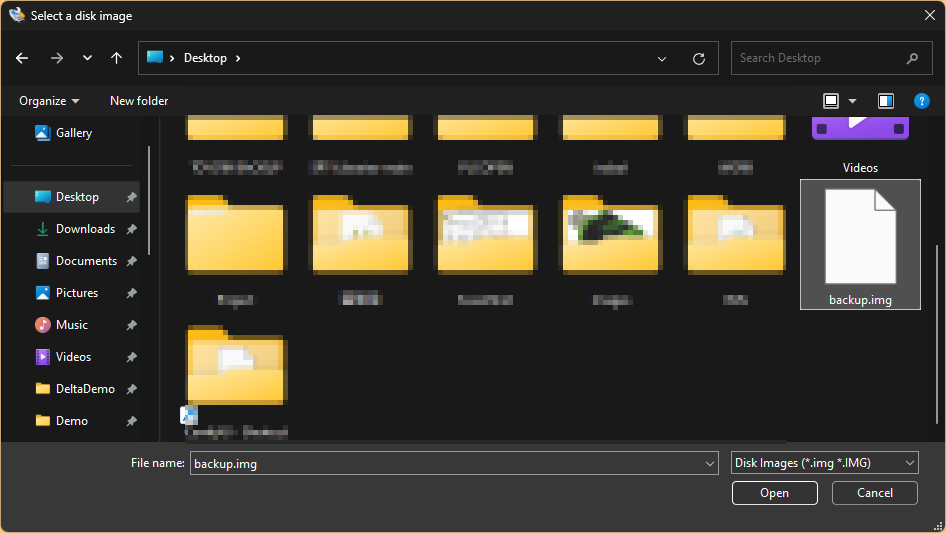The image size is (946, 533).
Task: Click pin icon next to Desktop
Action: tap(131, 197)
